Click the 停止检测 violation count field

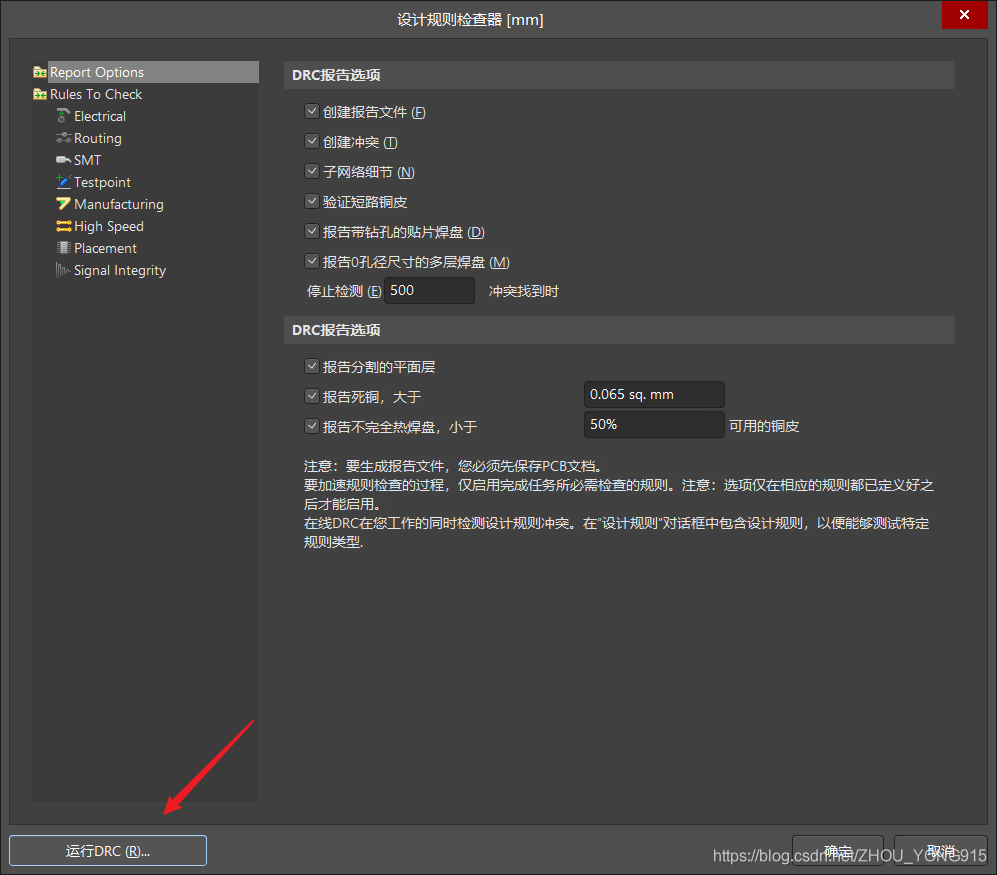click(x=429, y=290)
